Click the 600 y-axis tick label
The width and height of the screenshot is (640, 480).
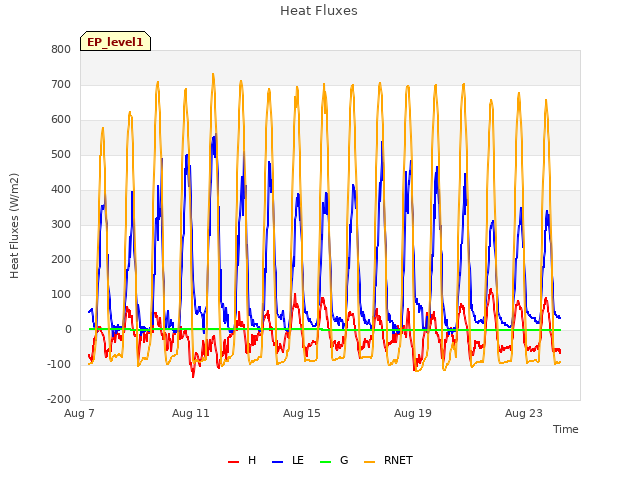[61, 120]
